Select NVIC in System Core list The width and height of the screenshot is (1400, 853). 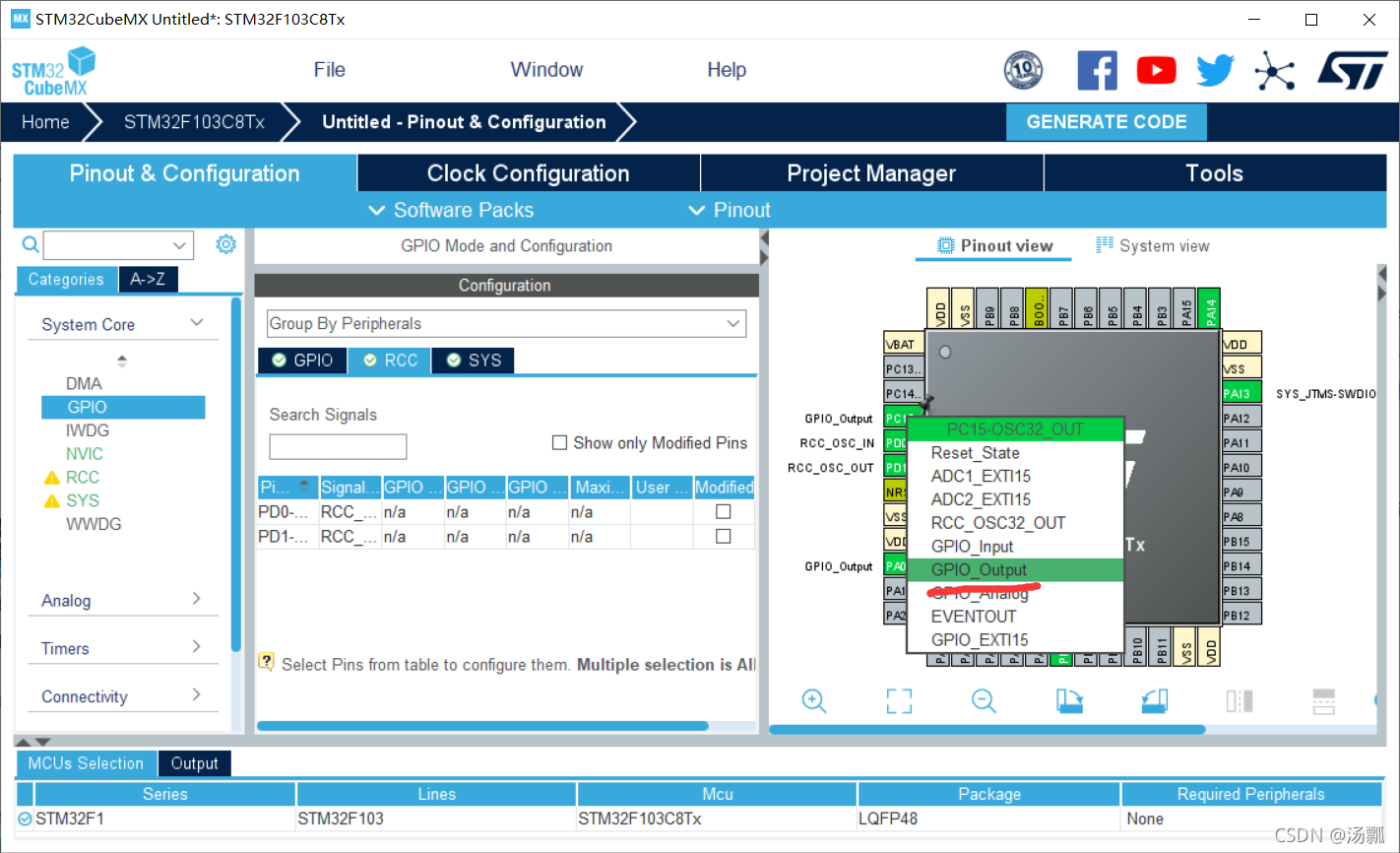click(x=85, y=454)
